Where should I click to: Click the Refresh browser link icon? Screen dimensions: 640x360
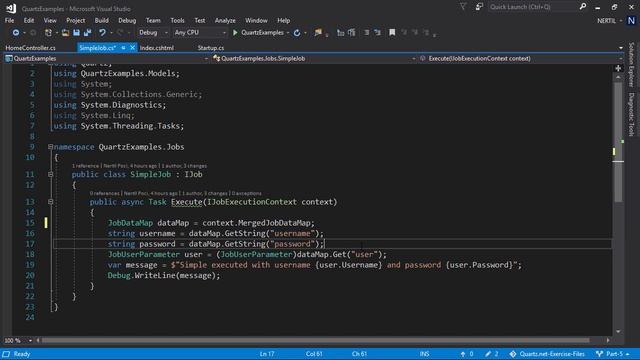[297, 33]
